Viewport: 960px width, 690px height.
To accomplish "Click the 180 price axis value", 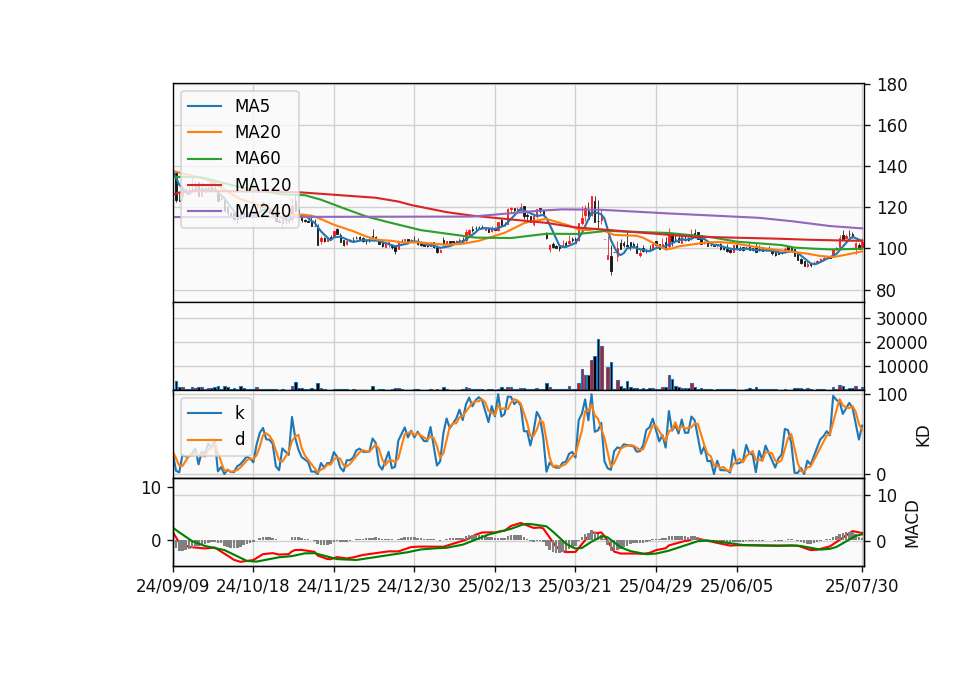I will click(x=891, y=85).
